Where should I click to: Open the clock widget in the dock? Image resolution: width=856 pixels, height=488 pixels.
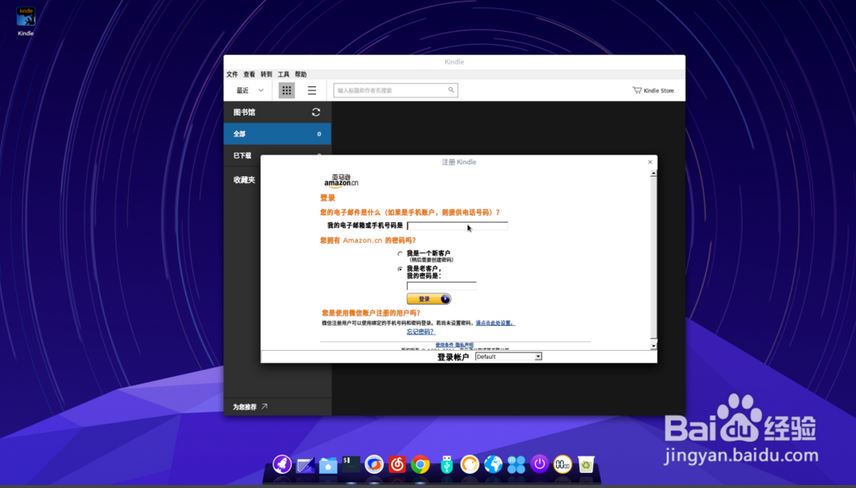562,465
